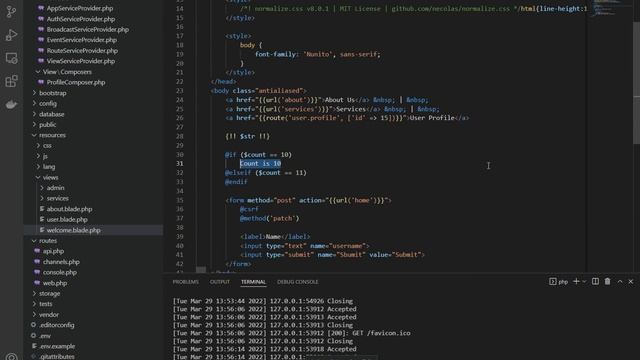Kill the terminal with the trash icon
This screenshot has height=360, width=640.
pyautogui.click(x=607, y=281)
